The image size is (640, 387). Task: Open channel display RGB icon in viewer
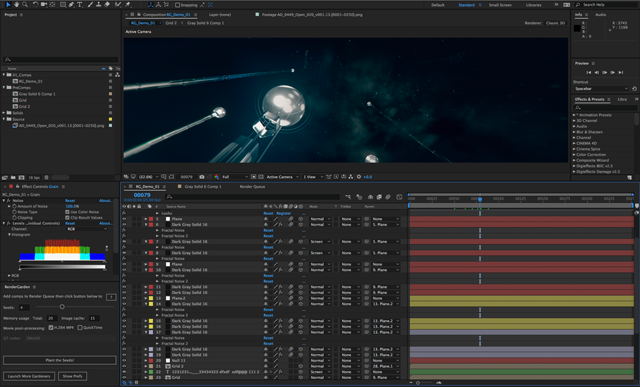[216, 177]
